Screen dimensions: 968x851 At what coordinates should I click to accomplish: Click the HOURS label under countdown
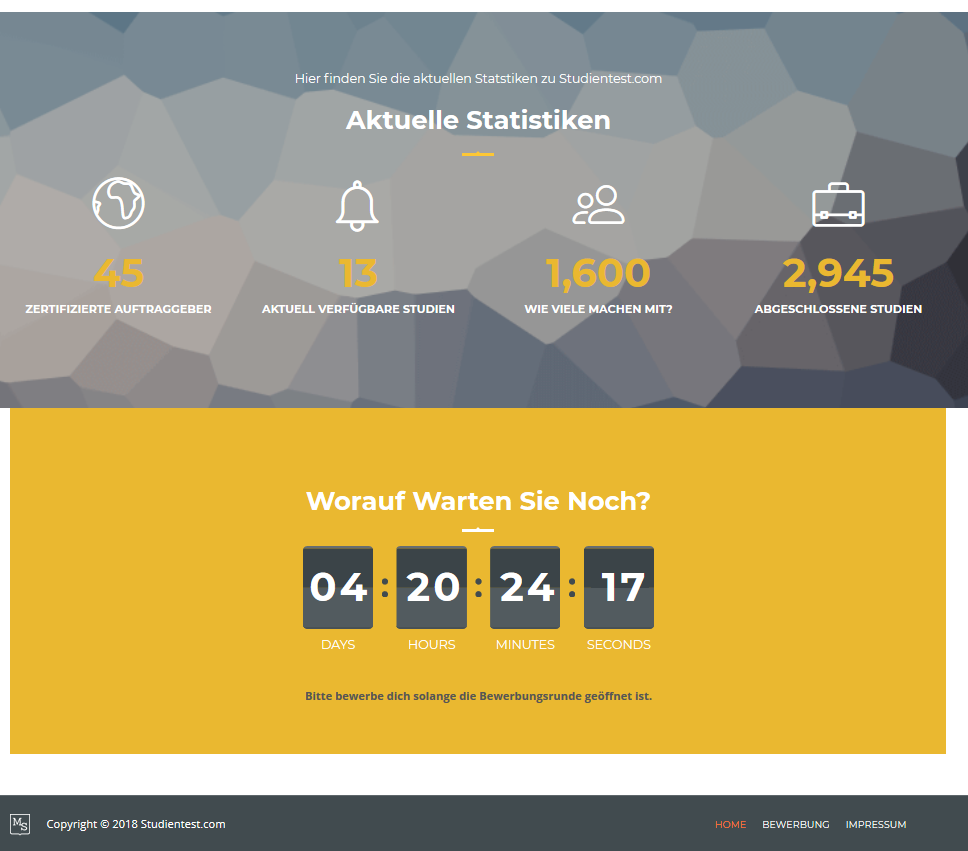pos(432,645)
